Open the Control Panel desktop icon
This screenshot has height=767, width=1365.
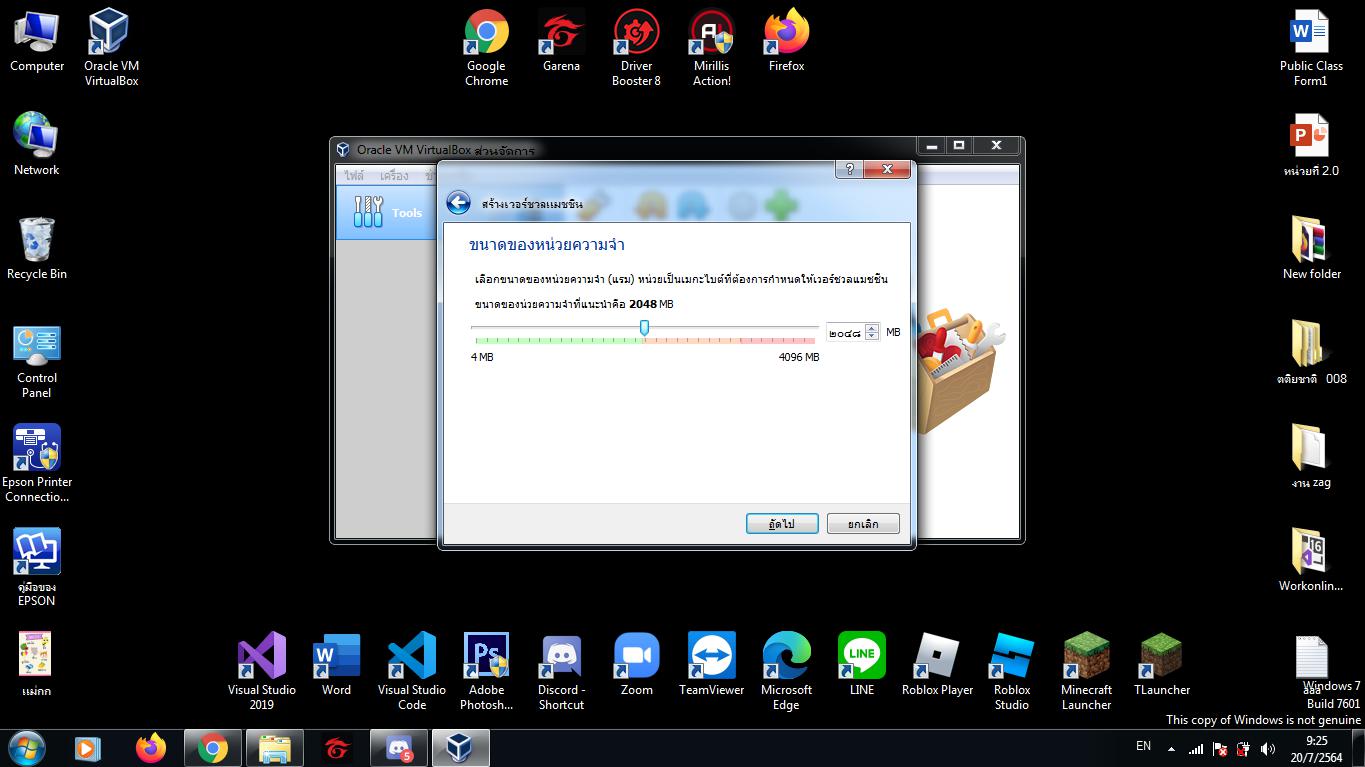coord(37,361)
